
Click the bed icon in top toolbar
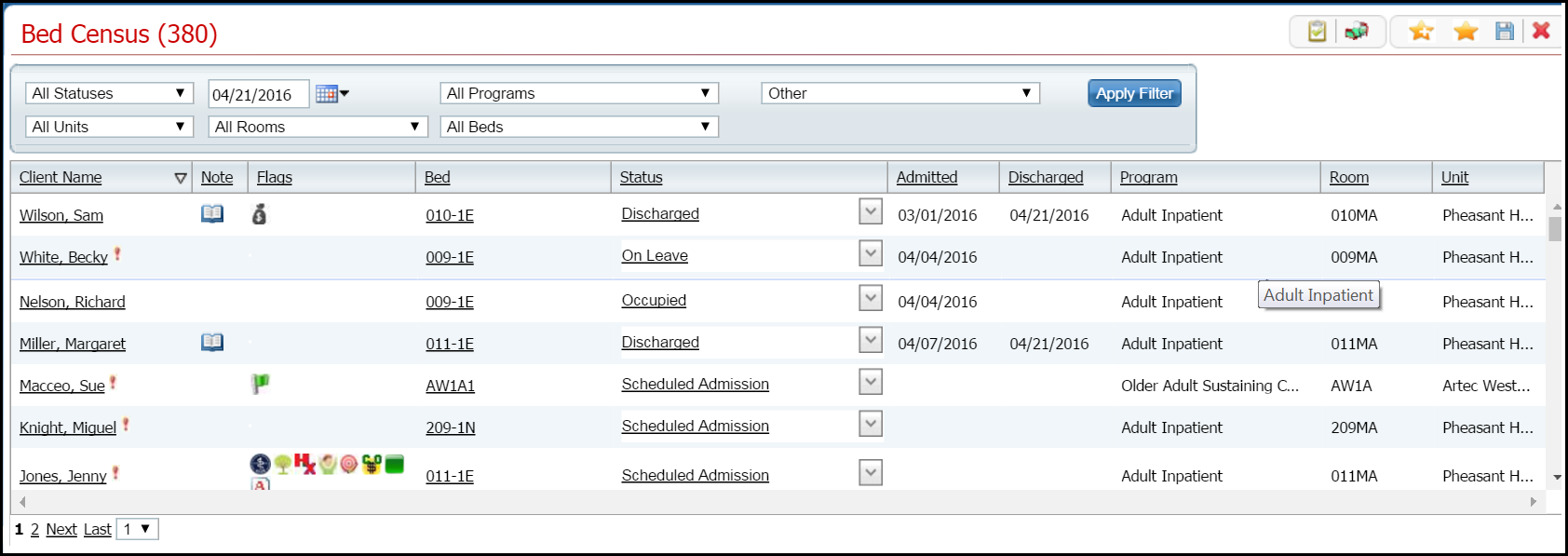click(1357, 32)
